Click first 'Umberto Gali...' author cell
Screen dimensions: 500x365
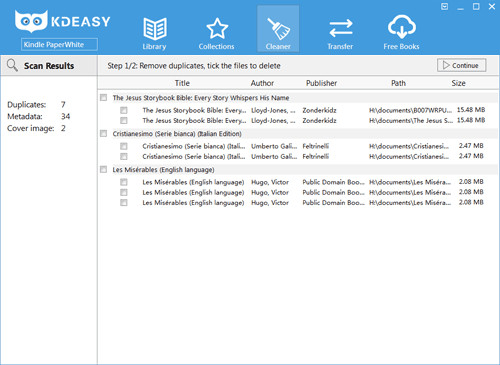(274, 146)
